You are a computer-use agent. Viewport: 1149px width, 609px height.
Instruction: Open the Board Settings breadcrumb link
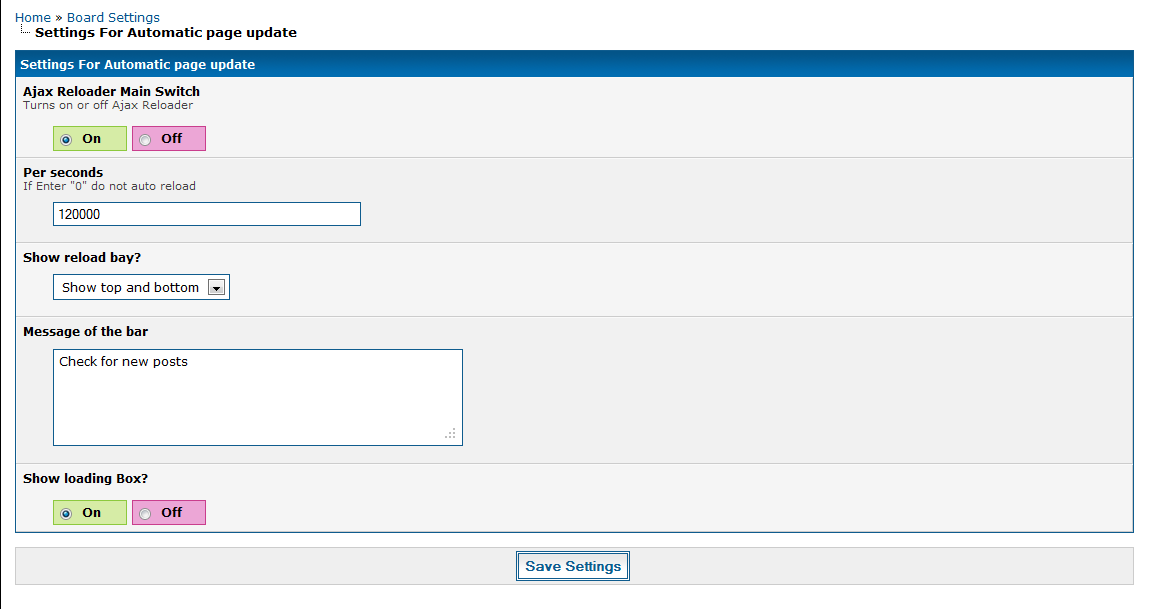tap(113, 18)
